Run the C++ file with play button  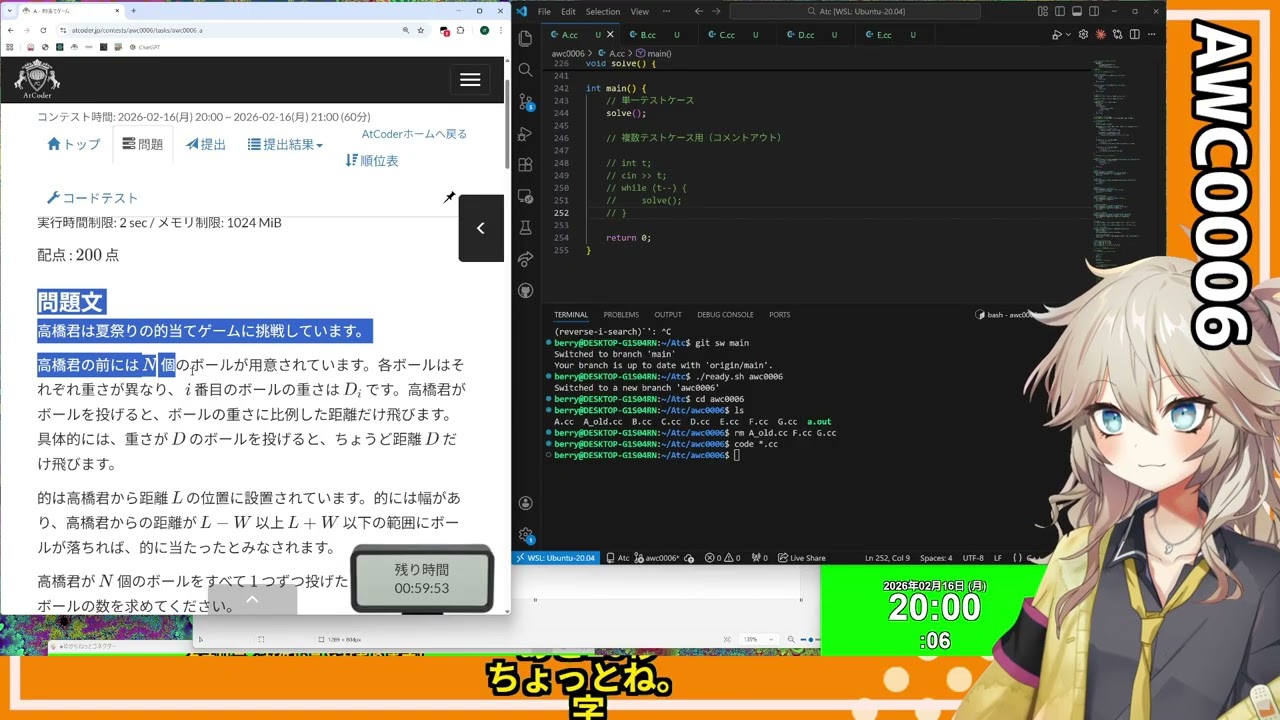pyautogui.click(x=1056, y=34)
